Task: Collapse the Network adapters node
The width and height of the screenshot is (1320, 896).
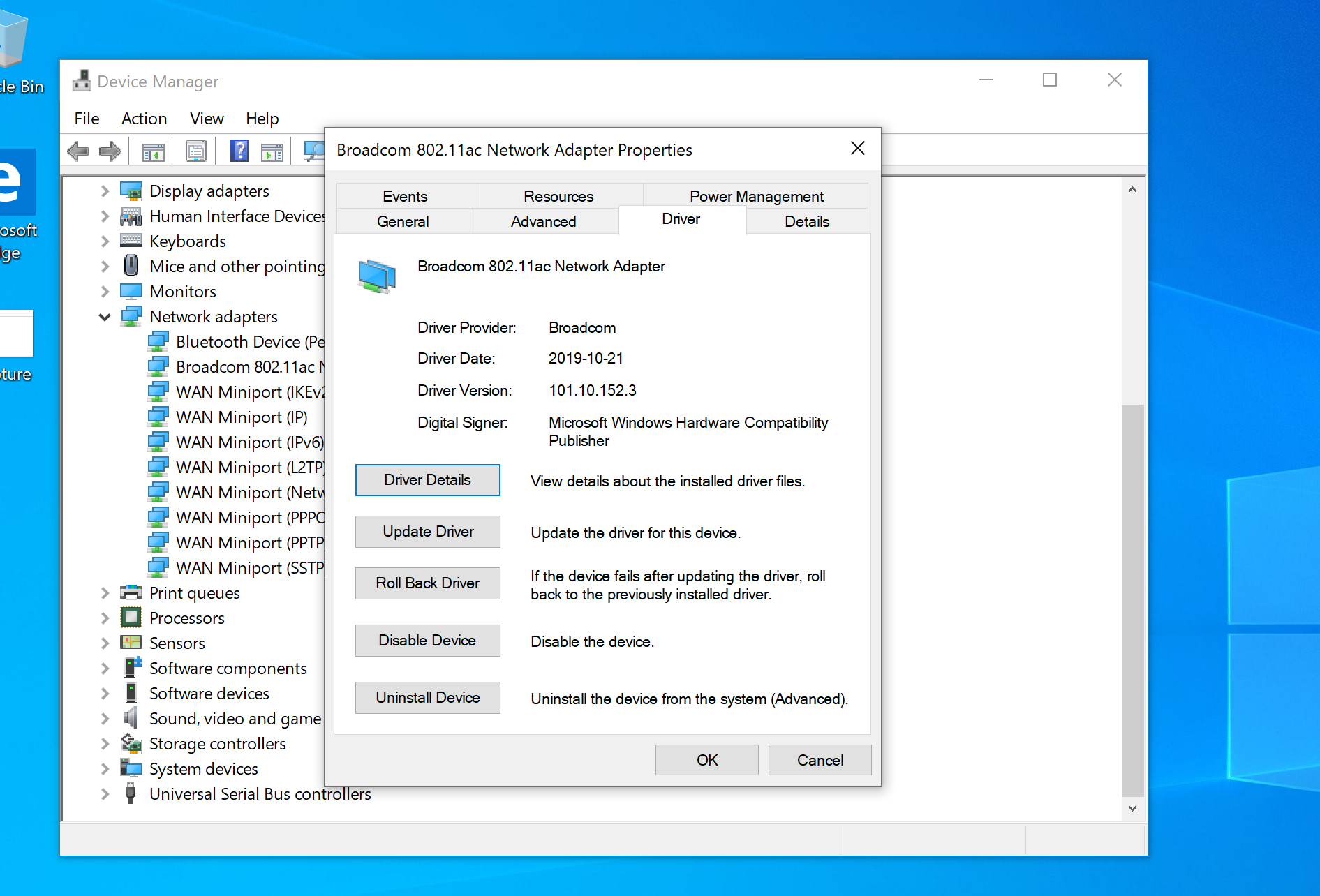Action: tap(105, 316)
